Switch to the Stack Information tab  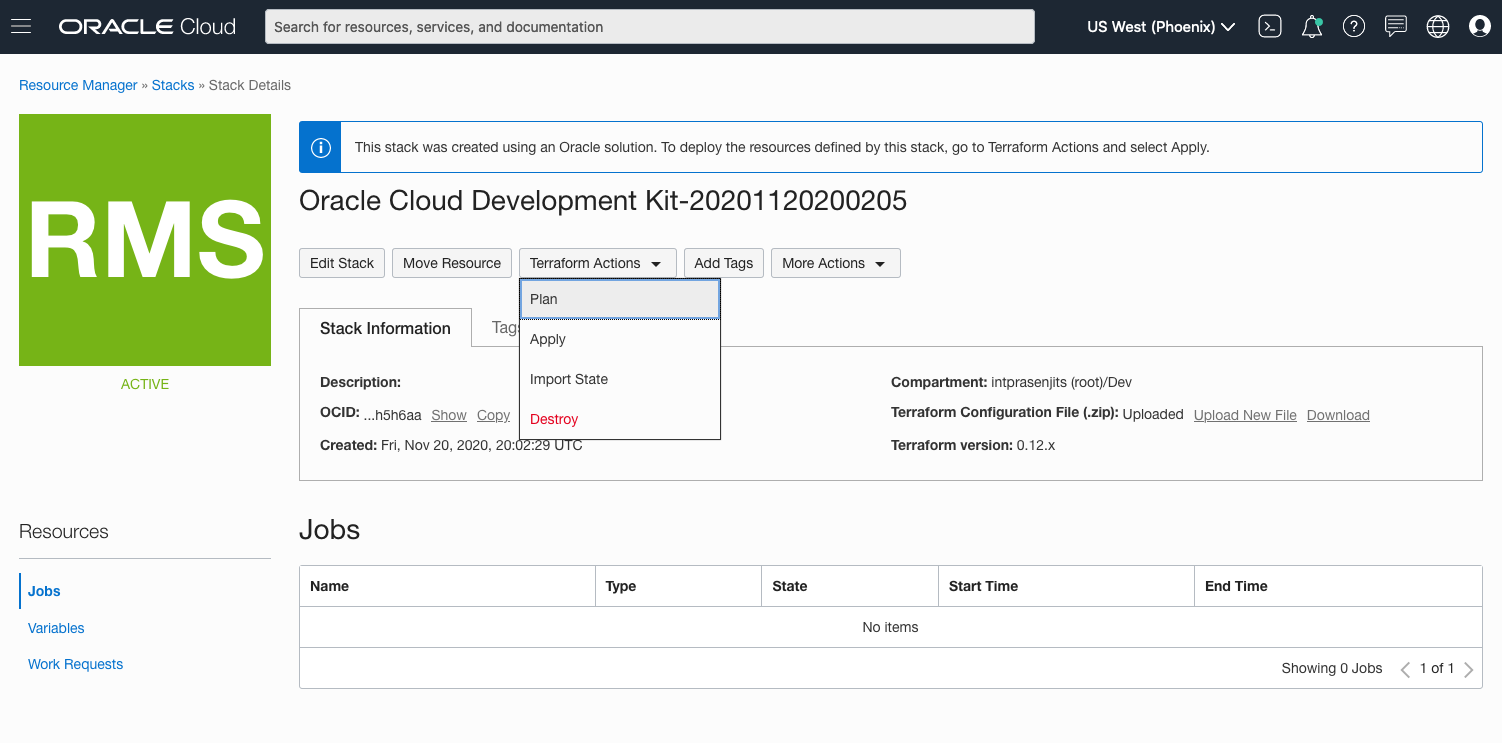coord(385,328)
